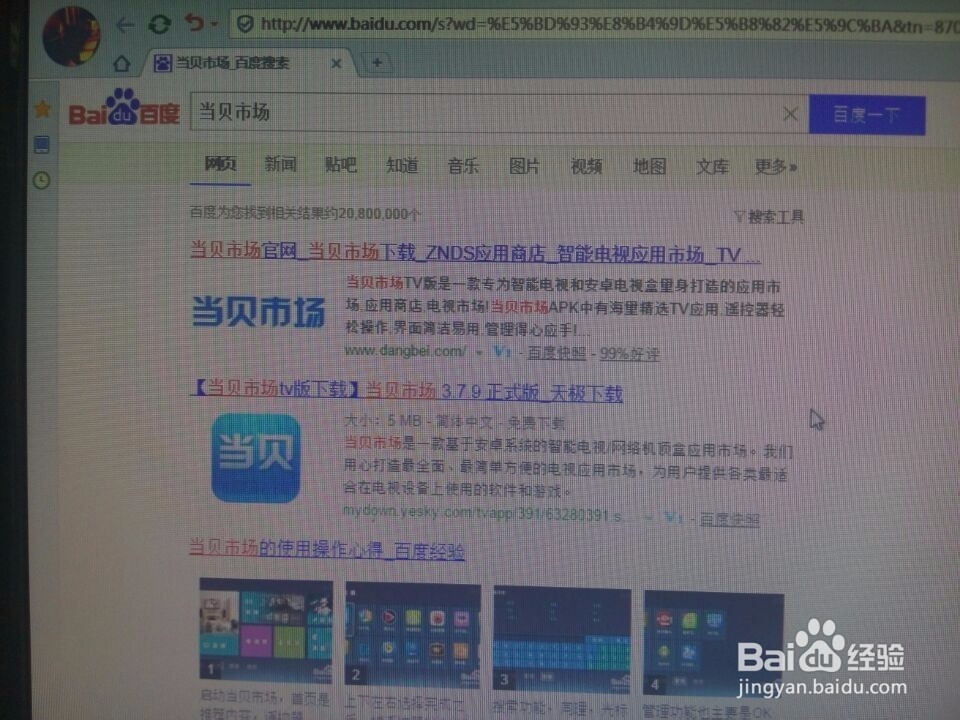
Task: Click the history clock icon in sidebar
Action: (x=42, y=180)
